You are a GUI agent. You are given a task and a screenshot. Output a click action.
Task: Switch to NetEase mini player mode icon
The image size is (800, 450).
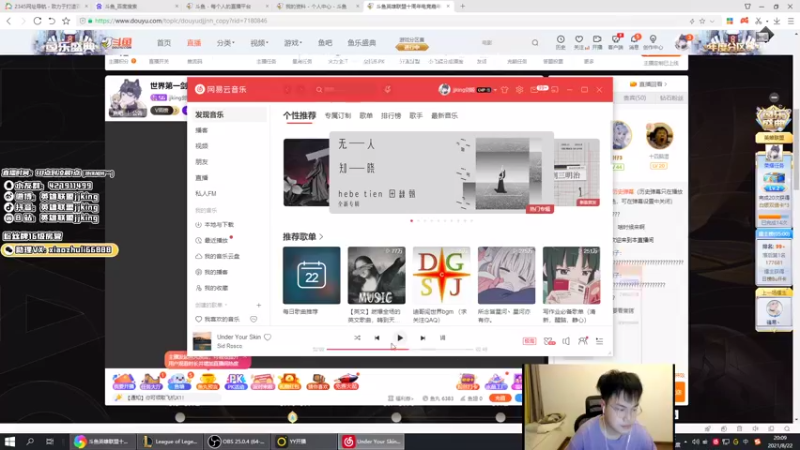555,90
